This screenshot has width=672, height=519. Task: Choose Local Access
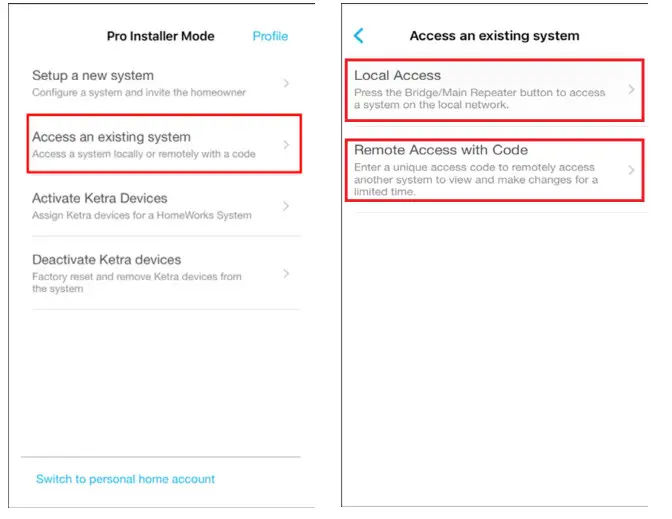495,90
